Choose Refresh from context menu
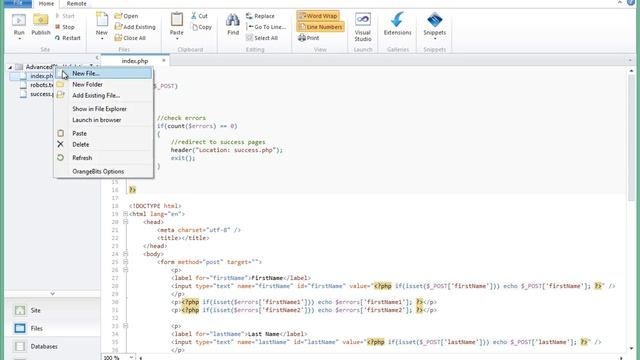Viewport: 640px width, 360px height. [x=104, y=158]
